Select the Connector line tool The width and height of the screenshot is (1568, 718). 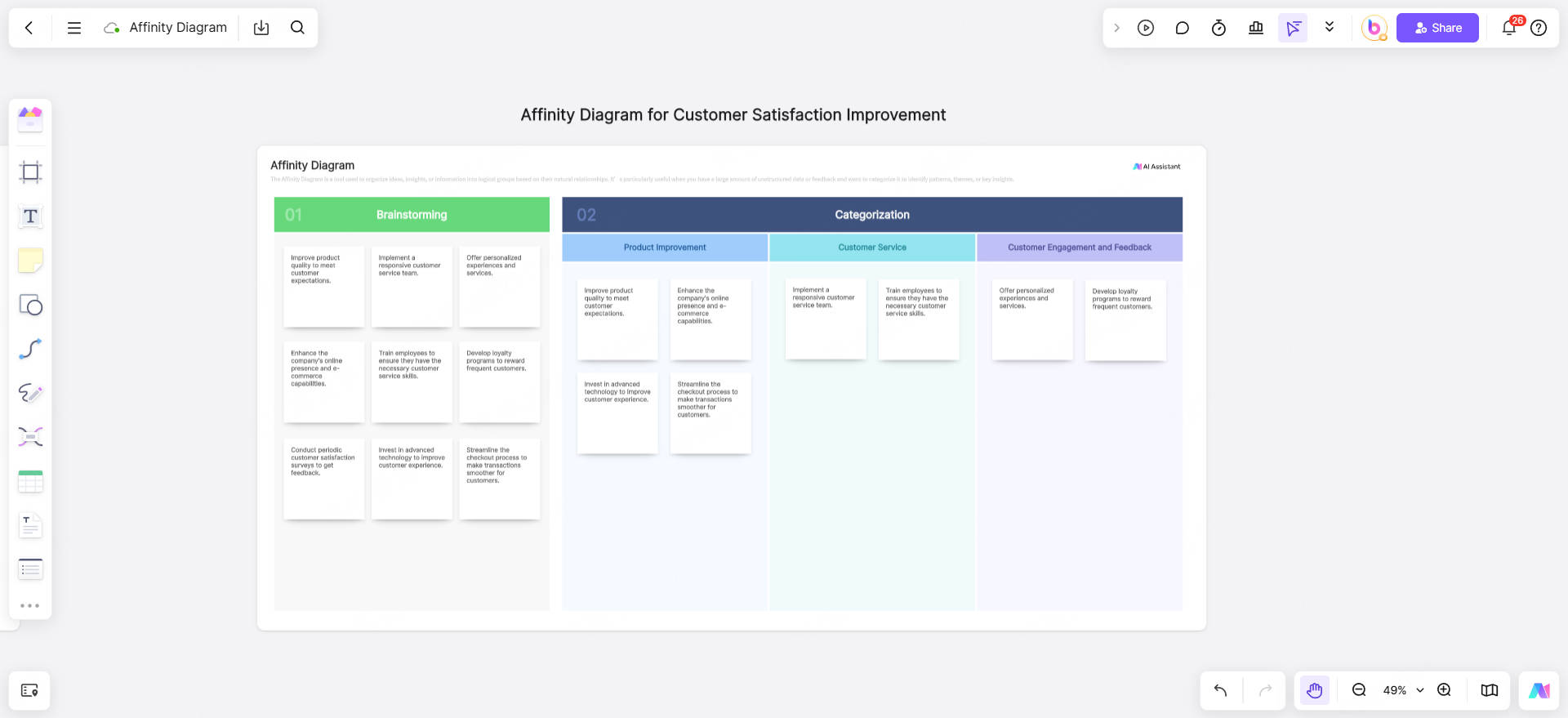pyautogui.click(x=30, y=349)
